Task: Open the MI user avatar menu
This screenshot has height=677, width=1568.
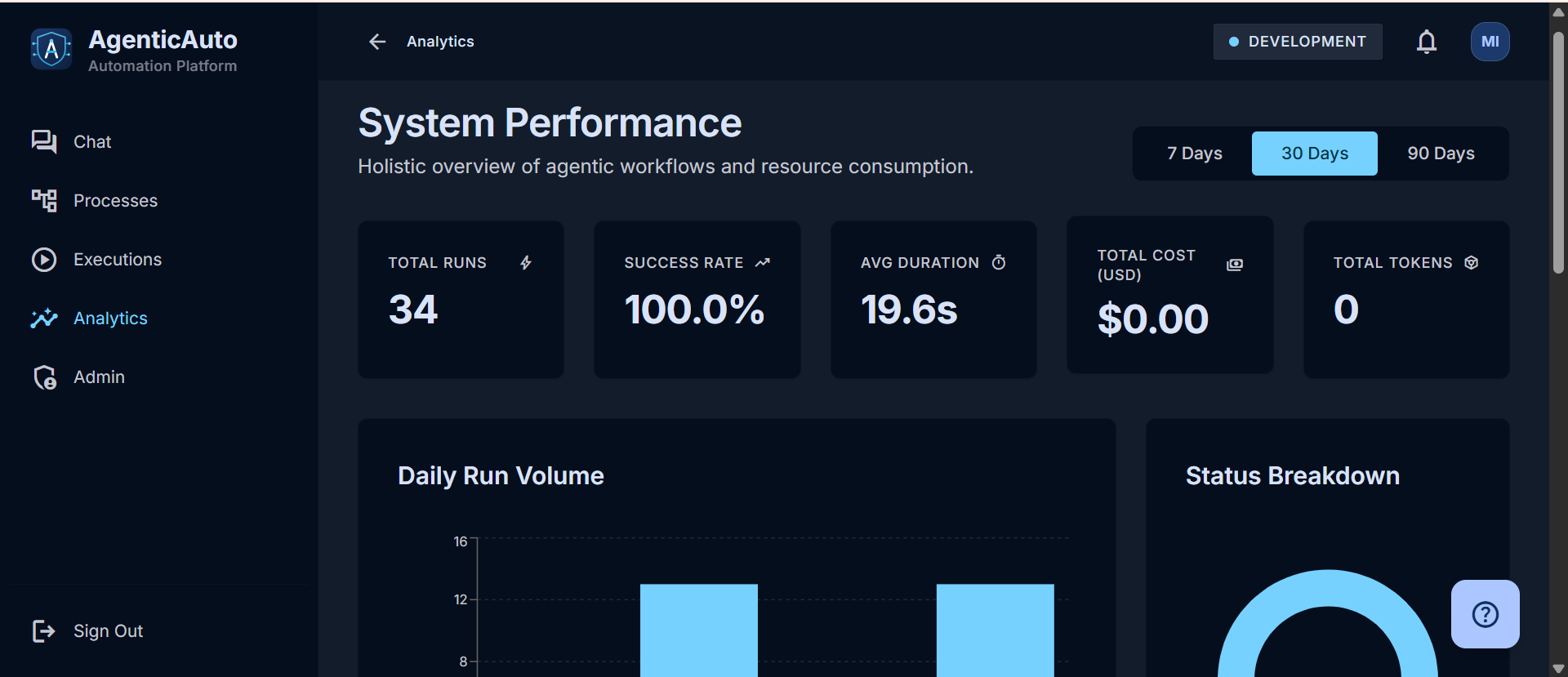Action: coord(1490,42)
